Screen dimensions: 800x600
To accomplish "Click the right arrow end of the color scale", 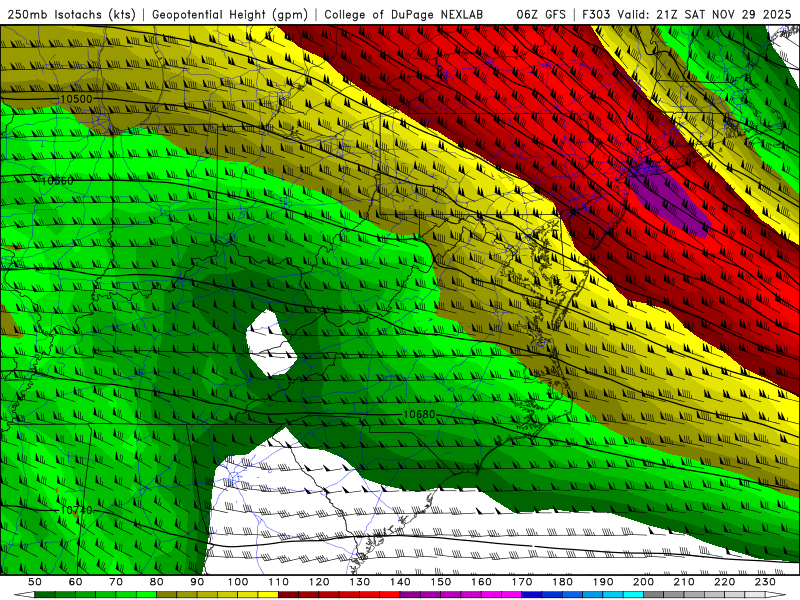I will click(776, 595).
